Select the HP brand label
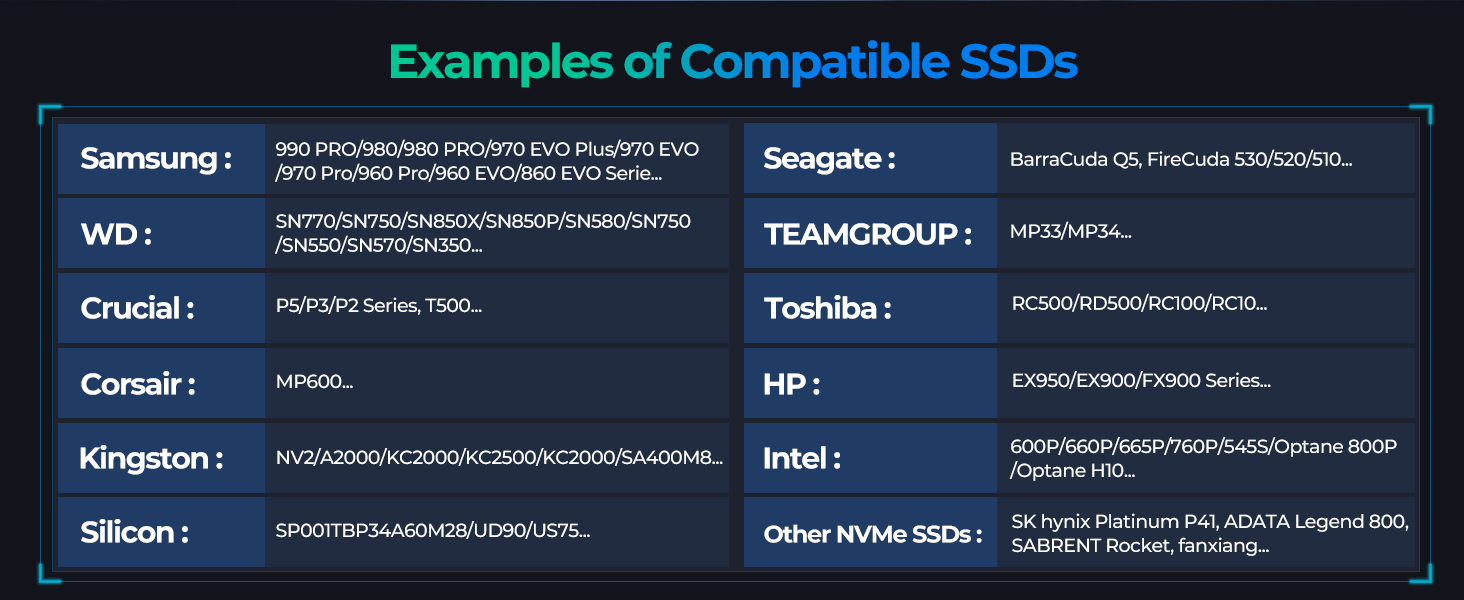The image size is (1464, 600). click(x=792, y=383)
